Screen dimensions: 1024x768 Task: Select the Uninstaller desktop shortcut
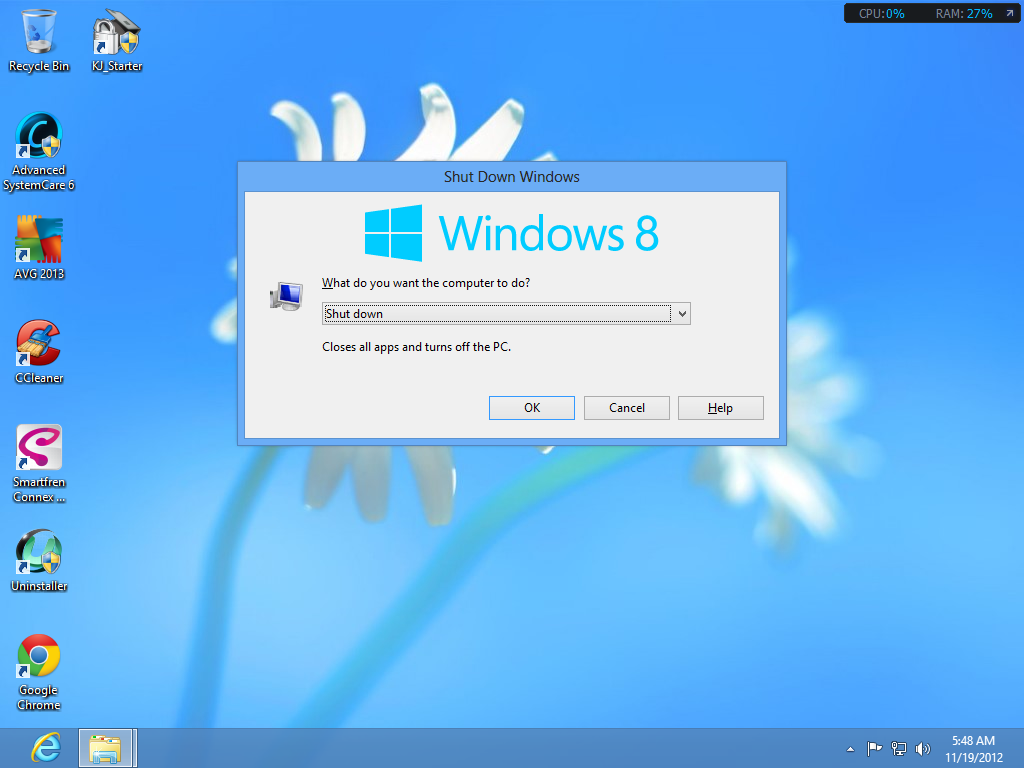pyautogui.click(x=39, y=560)
